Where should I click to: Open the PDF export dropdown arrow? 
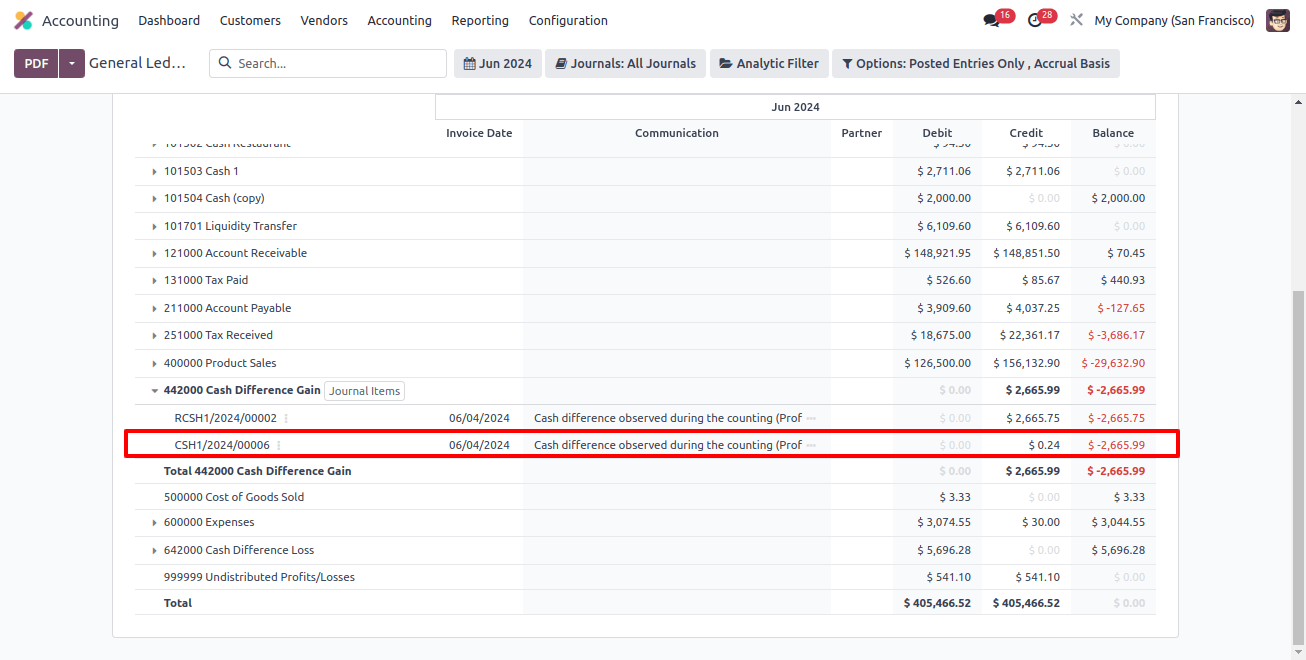(x=72, y=63)
